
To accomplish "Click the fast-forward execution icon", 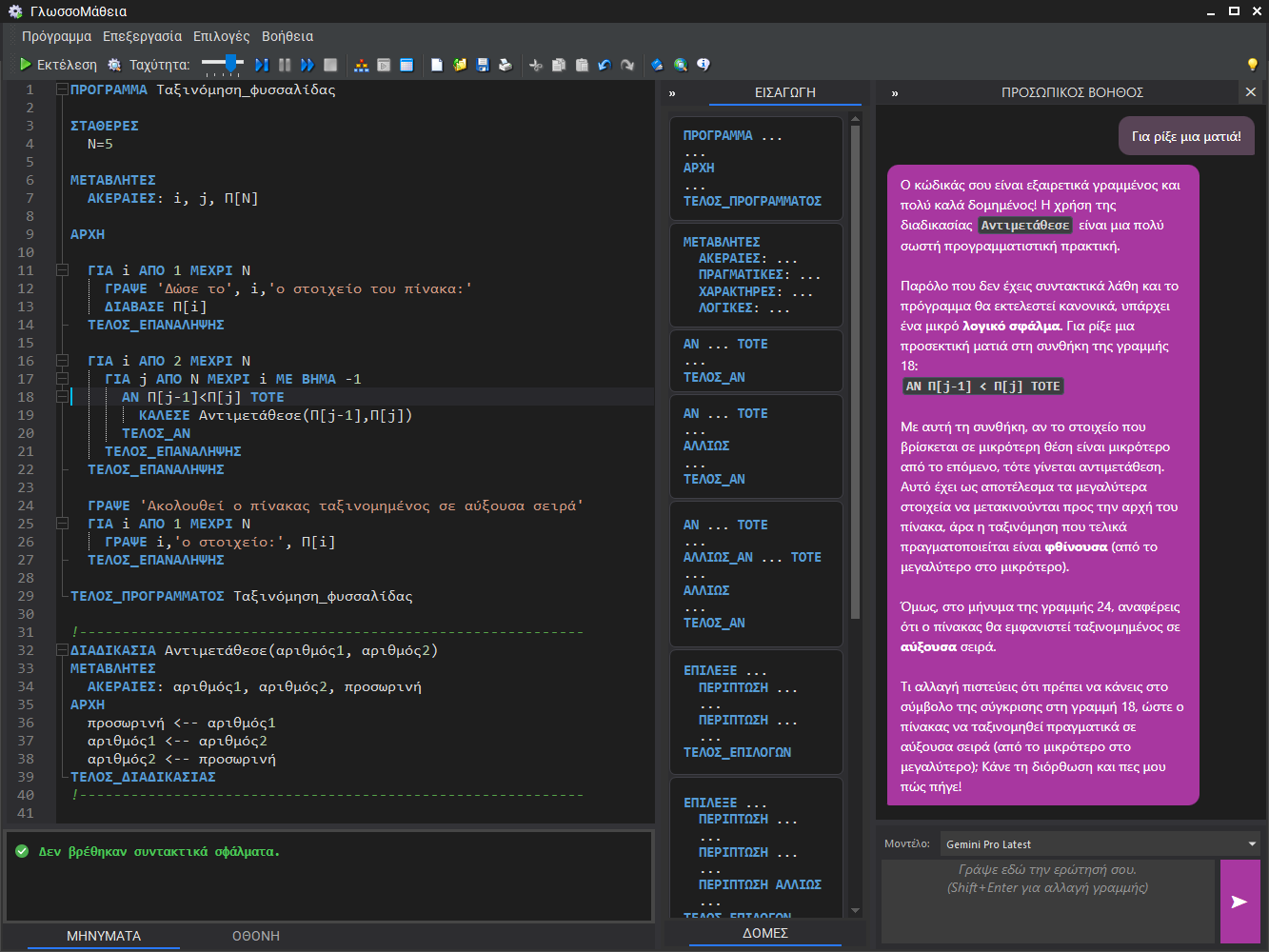I will (307, 65).
